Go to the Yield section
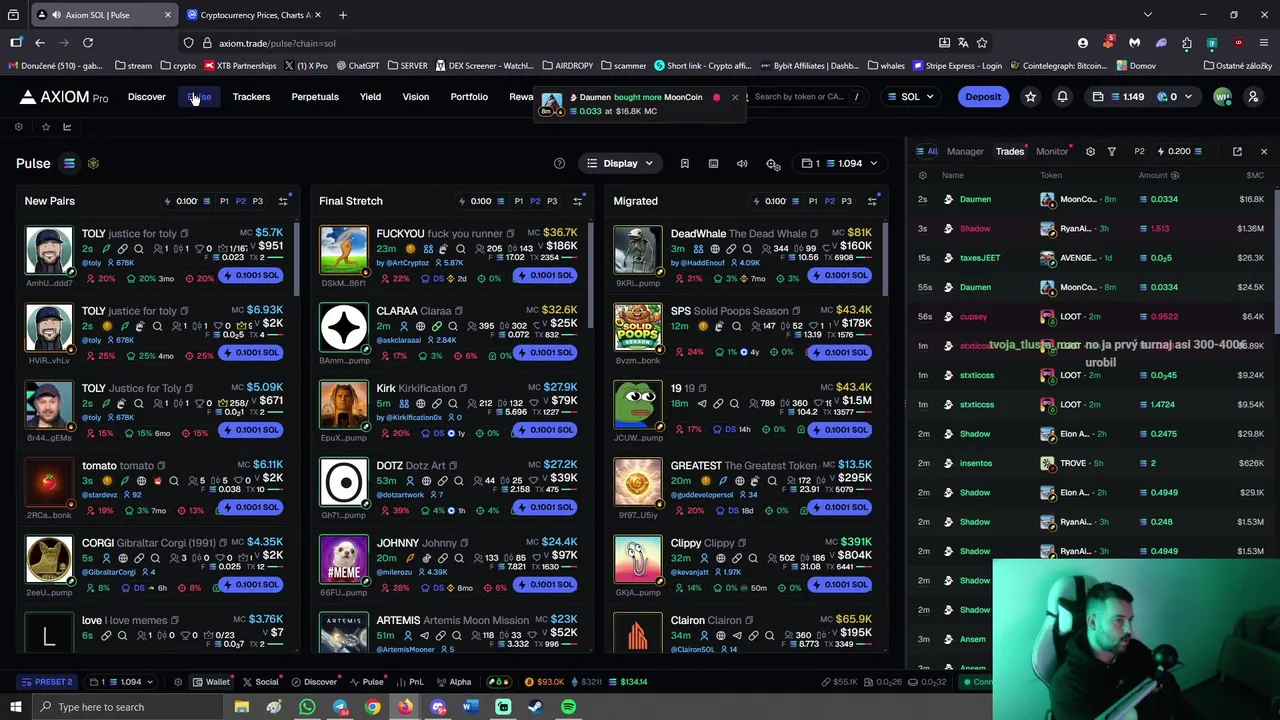The height and width of the screenshot is (720, 1280). coord(370,97)
